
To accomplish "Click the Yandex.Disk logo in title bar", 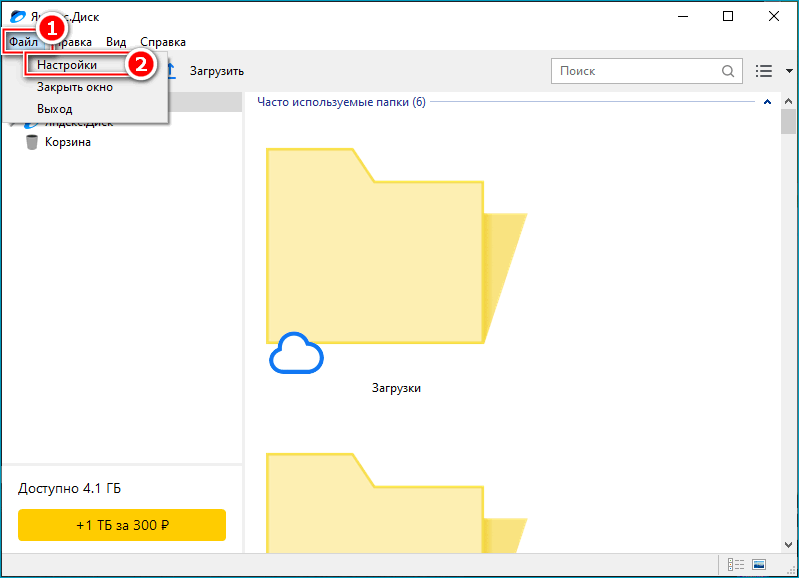I will 17,17.
